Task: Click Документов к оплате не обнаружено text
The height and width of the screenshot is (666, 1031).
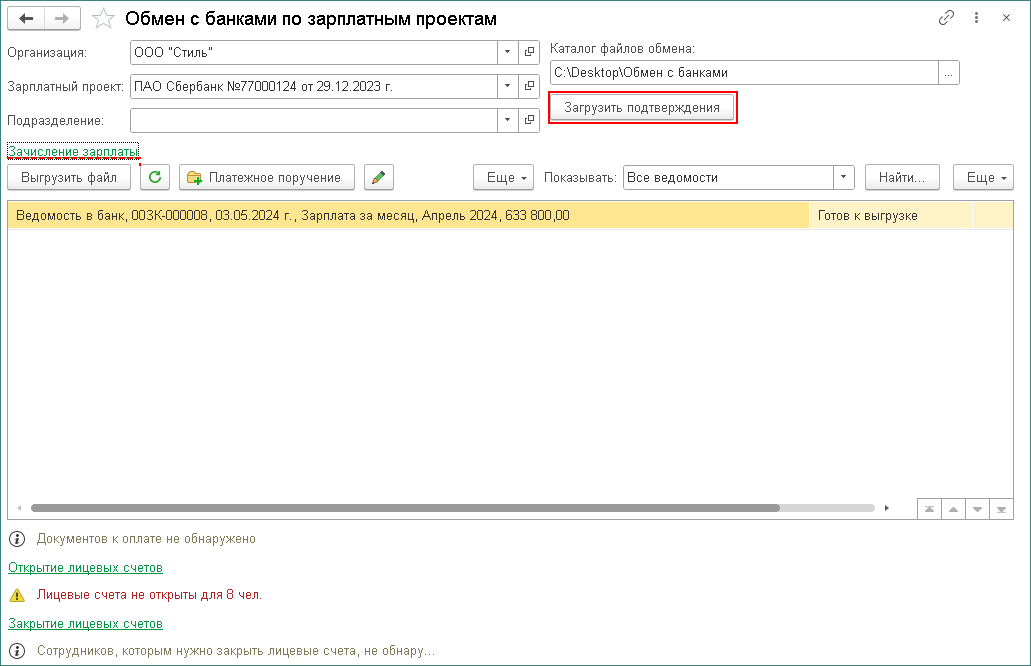Action: (146, 539)
